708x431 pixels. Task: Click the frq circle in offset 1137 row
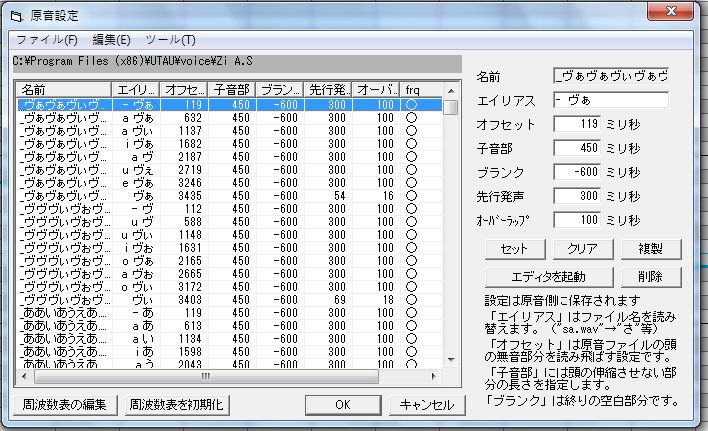(x=411, y=131)
